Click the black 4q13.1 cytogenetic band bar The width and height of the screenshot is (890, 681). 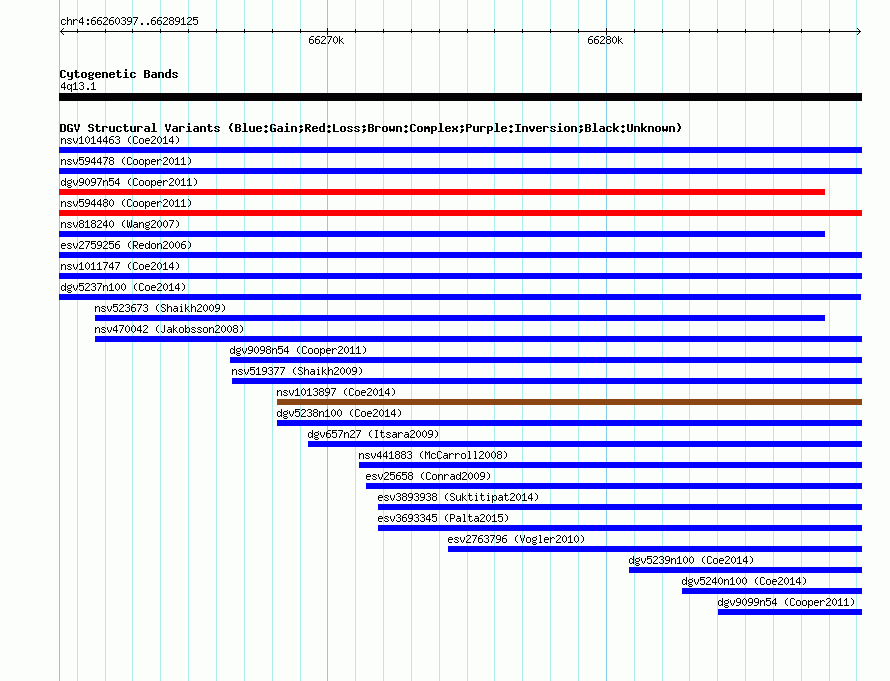click(460, 97)
